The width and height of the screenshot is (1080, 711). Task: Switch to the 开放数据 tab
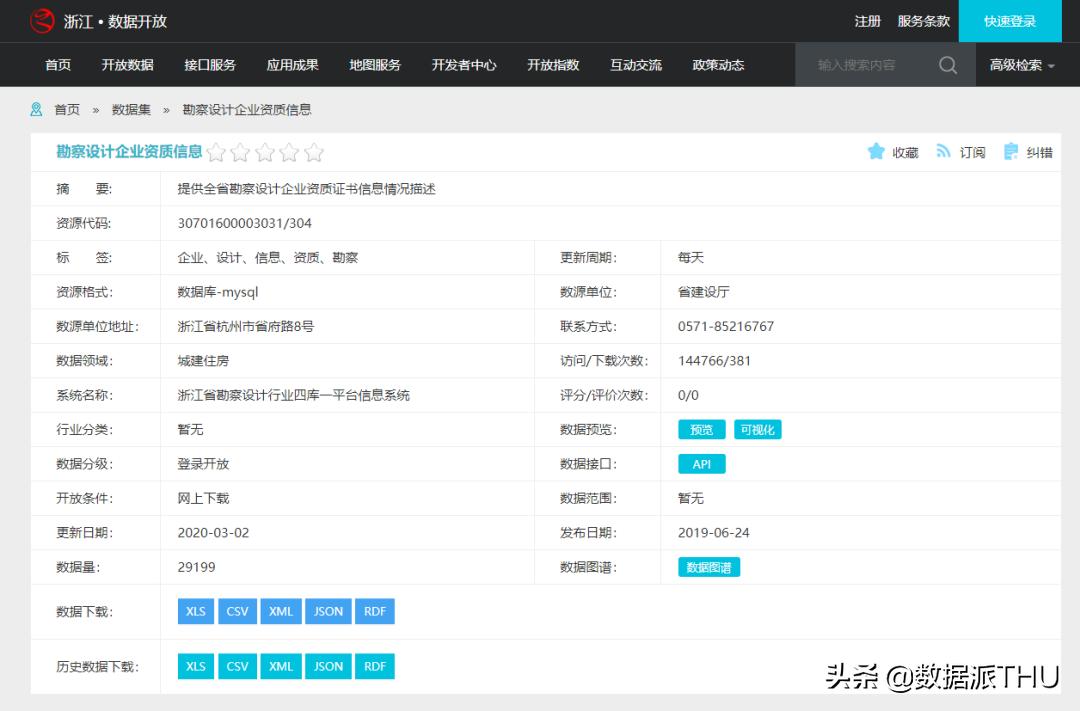click(x=127, y=64)
